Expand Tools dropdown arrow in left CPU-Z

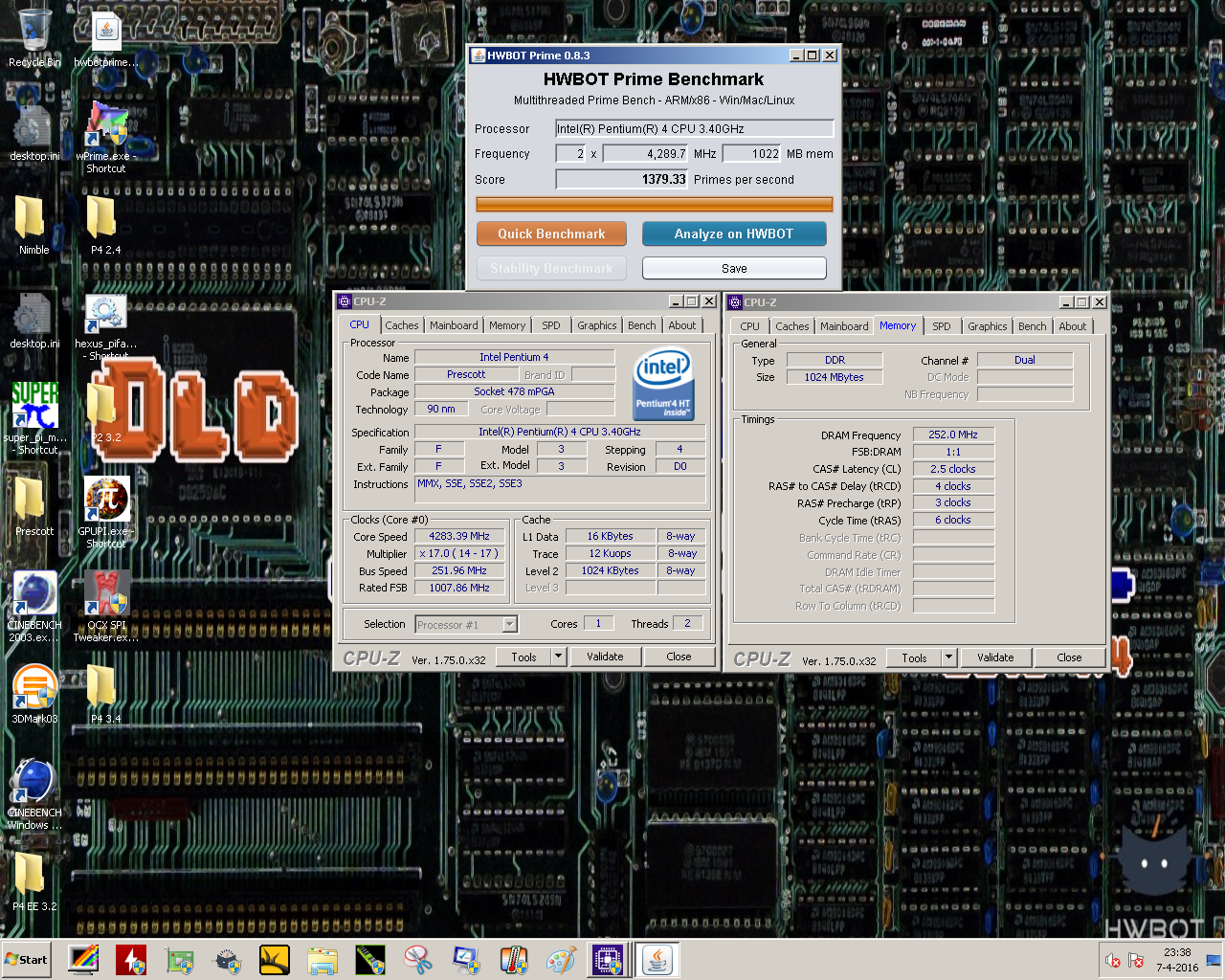point(558,657)
